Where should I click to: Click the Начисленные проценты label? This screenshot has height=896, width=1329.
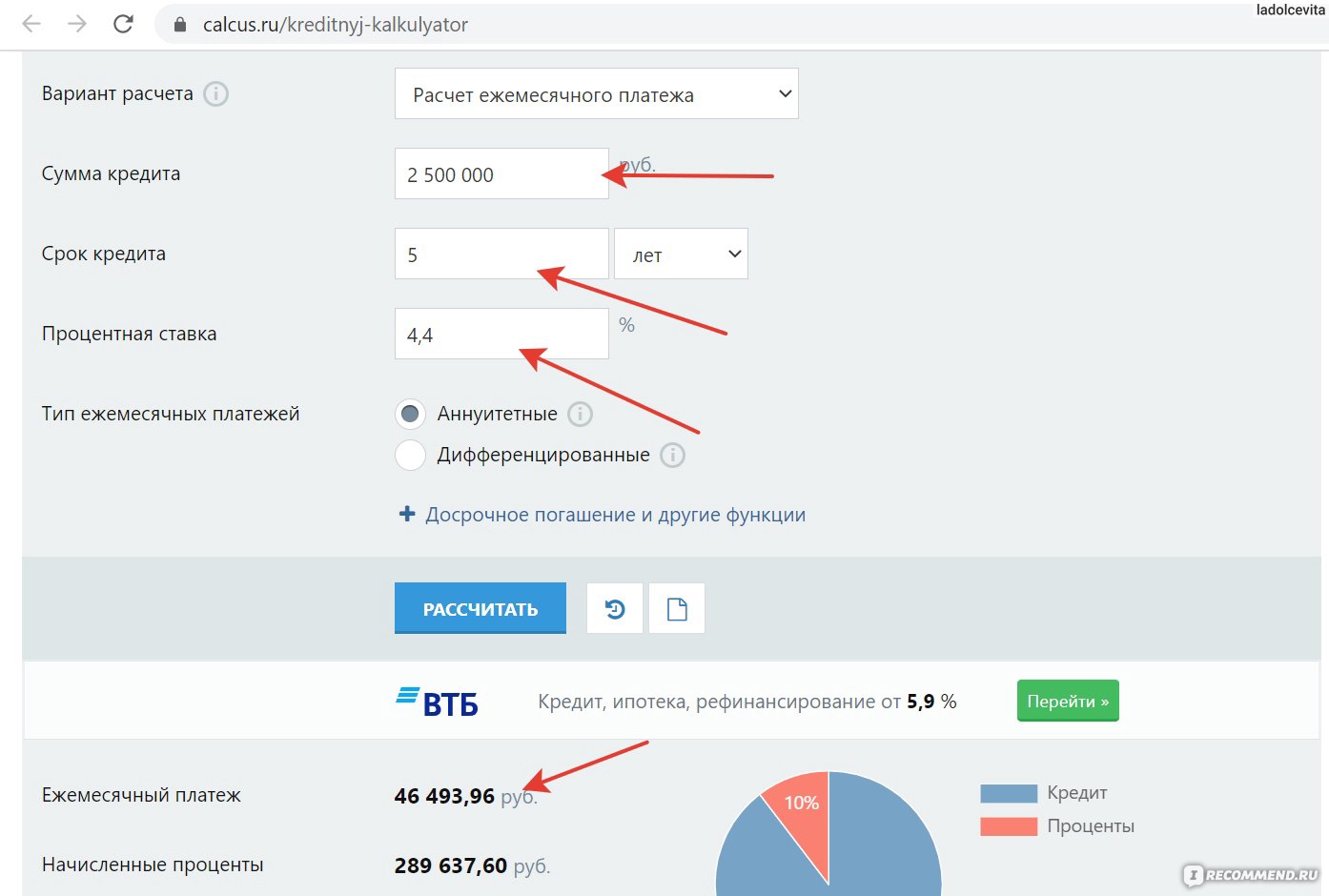[x=153, y=865]
